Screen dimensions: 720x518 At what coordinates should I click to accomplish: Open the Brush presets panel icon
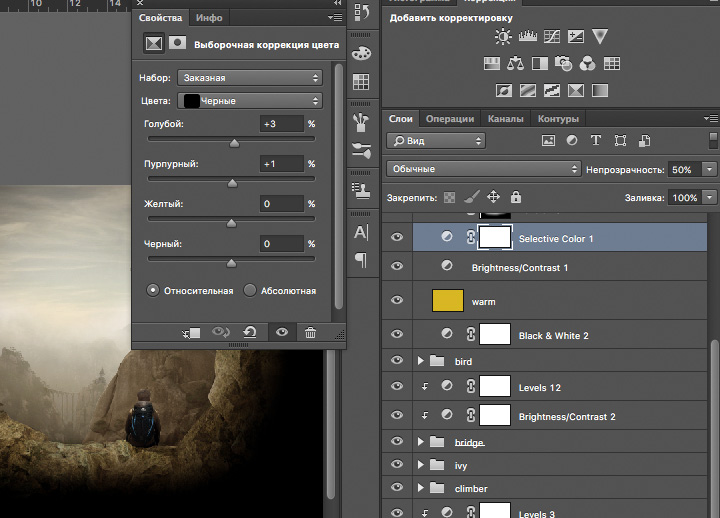coord(361,123)
